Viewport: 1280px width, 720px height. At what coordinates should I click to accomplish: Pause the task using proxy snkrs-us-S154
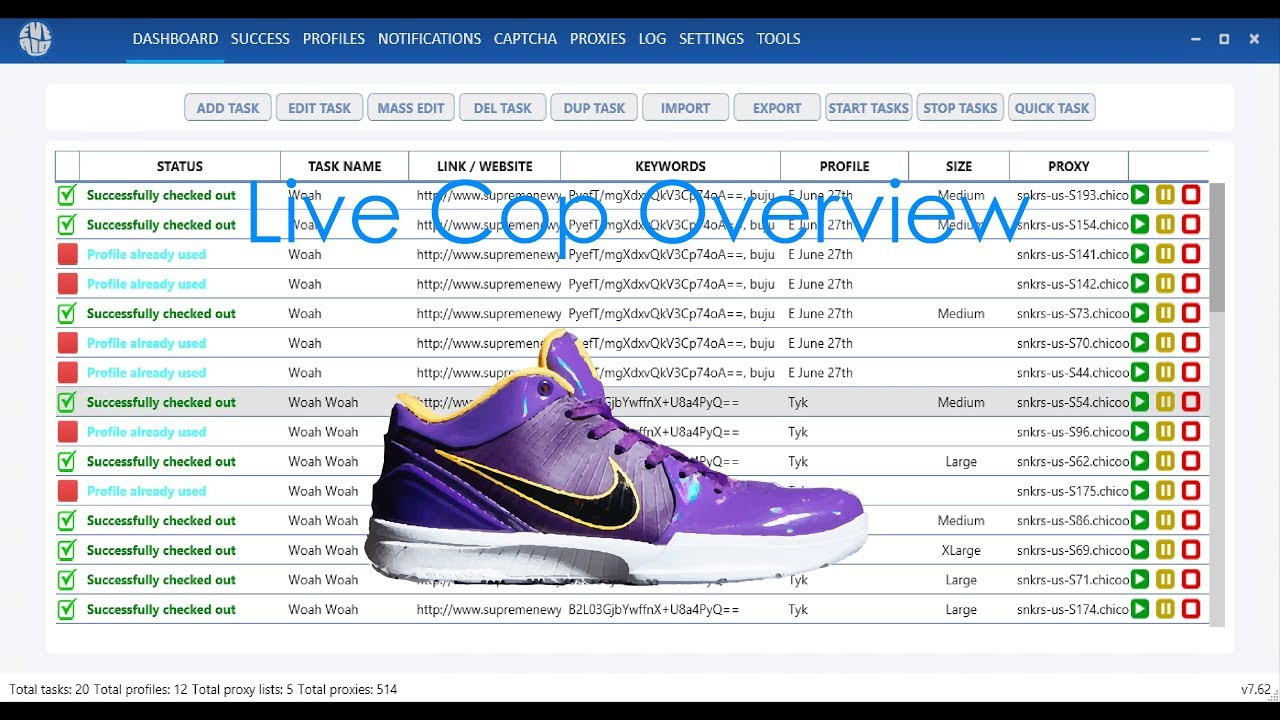click(x=1165, y=225)
